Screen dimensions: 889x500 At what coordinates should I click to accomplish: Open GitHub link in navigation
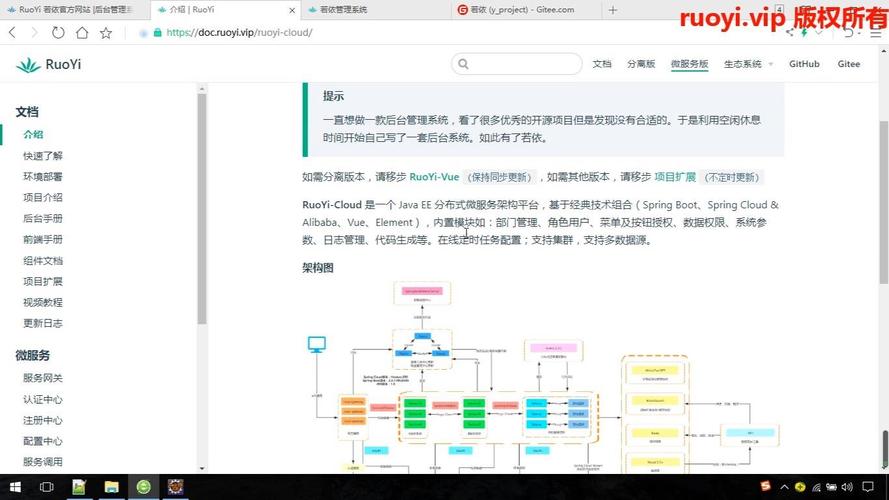(x=804, y=64)
